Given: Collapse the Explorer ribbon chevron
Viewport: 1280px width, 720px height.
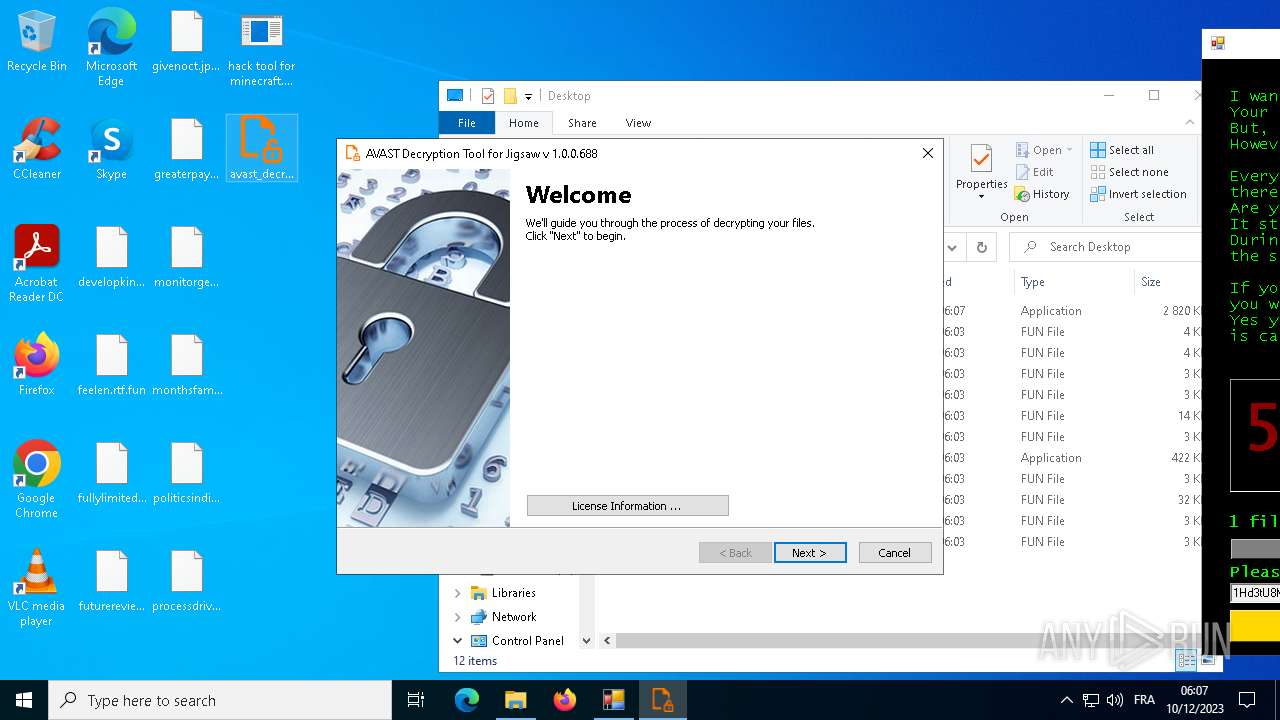Looking at the screenshot, I should (x=1189, y=122).
